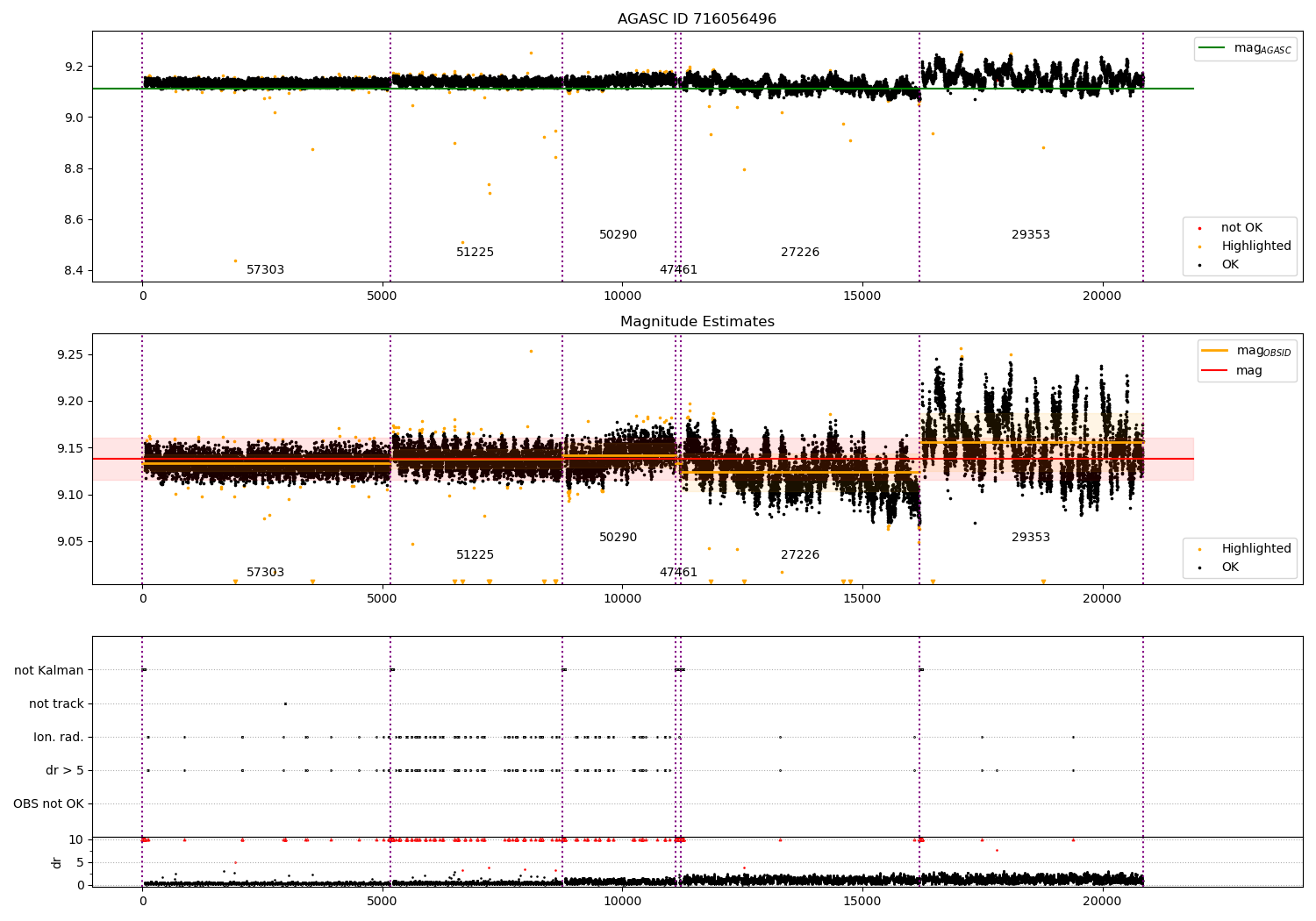Click the 15000 x-axis tick under Magnitude Estimates
The width and height of the screenshot is (1316, 921).
862,599
